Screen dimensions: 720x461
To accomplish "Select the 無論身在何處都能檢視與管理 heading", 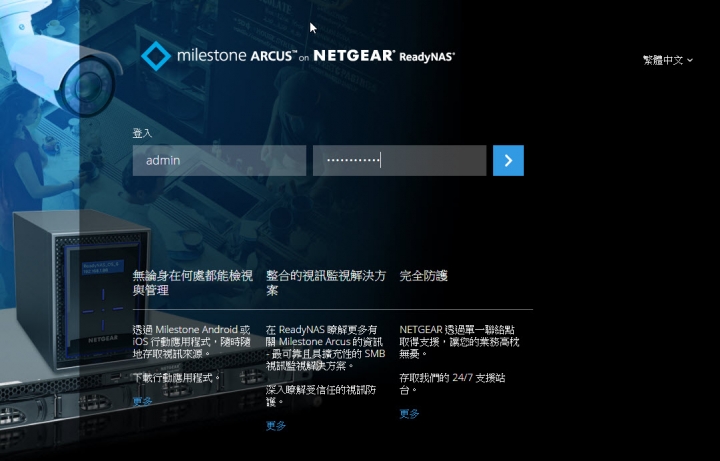I will point(193,283).
